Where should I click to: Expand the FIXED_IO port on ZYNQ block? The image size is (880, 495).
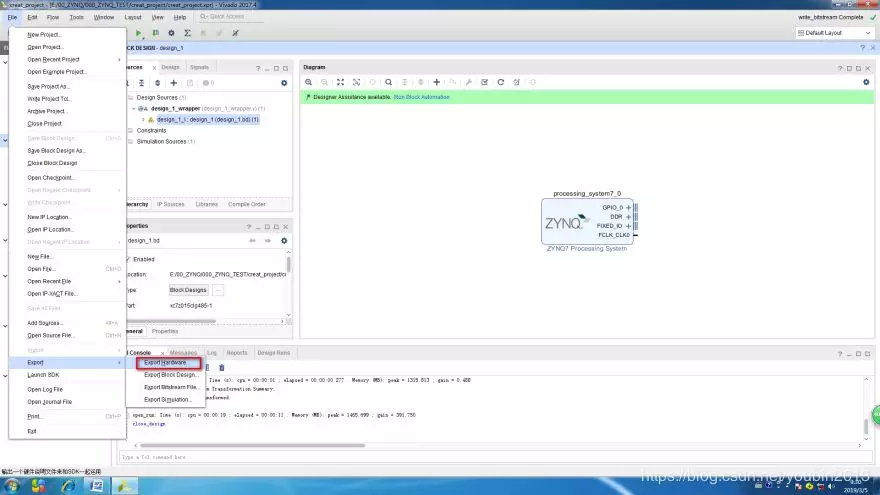coord(628,226)
